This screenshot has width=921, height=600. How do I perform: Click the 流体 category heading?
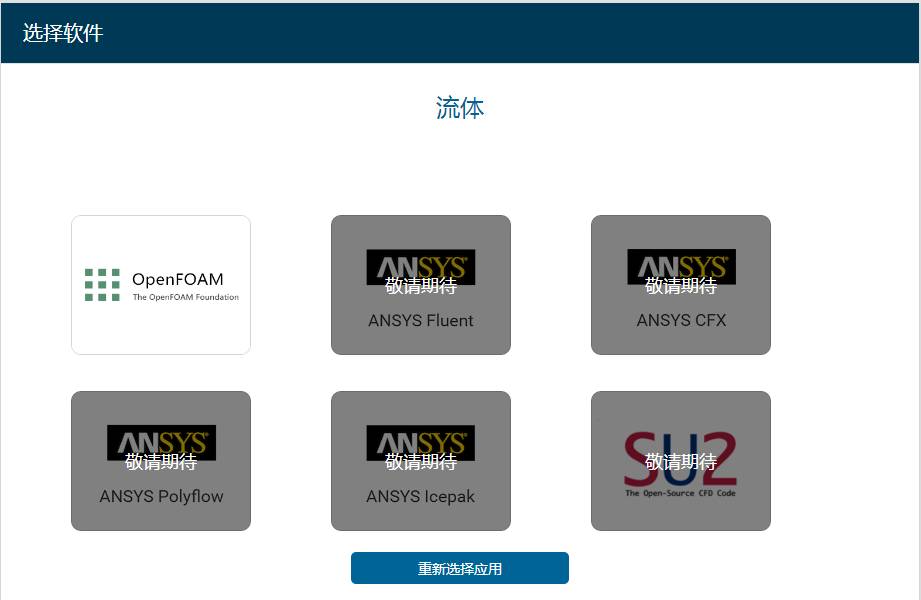point(460,108)
